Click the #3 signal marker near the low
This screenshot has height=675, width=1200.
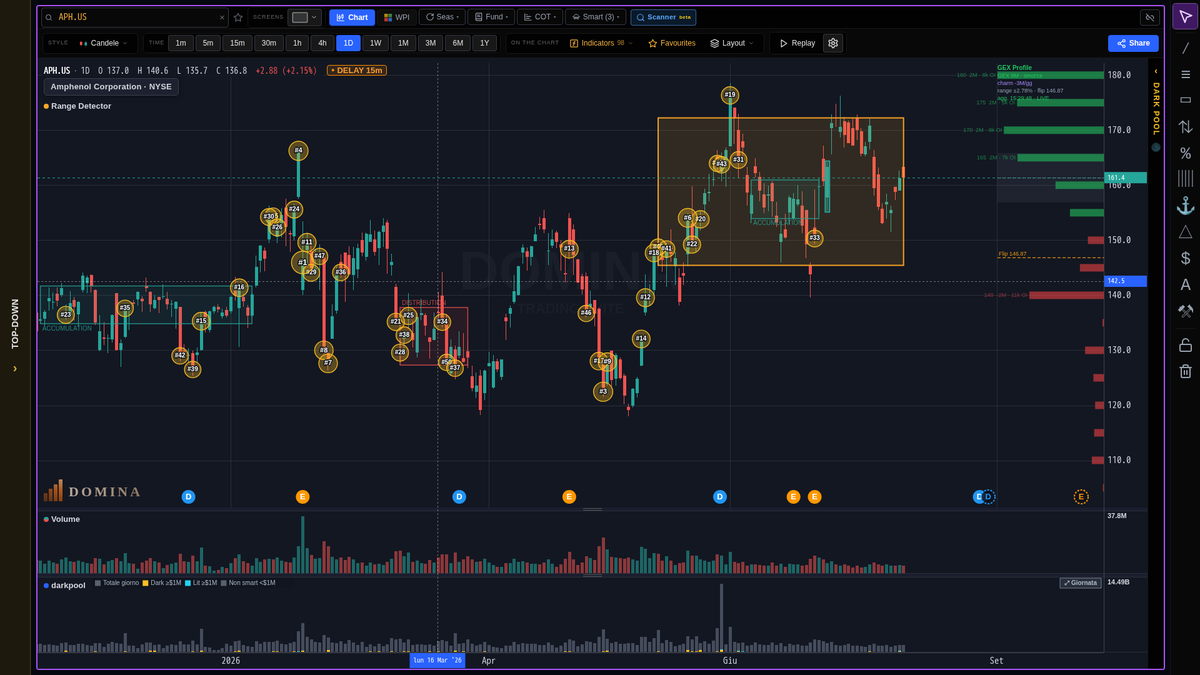point(603,392)
